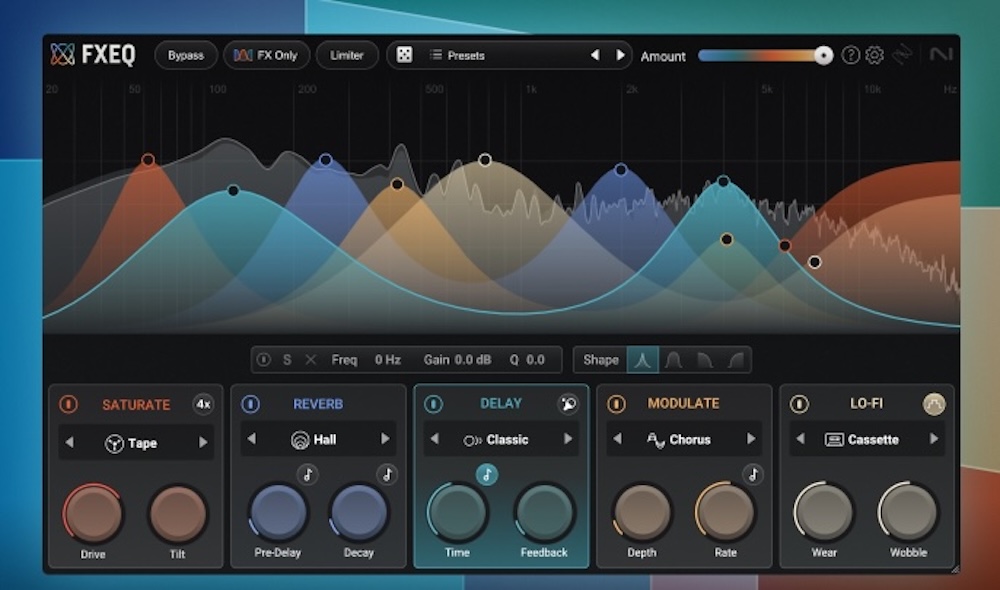The image size is (1000, 590).
Task: Toggle tempo sync note above Delay Time
Action: [x=486, y=475]
